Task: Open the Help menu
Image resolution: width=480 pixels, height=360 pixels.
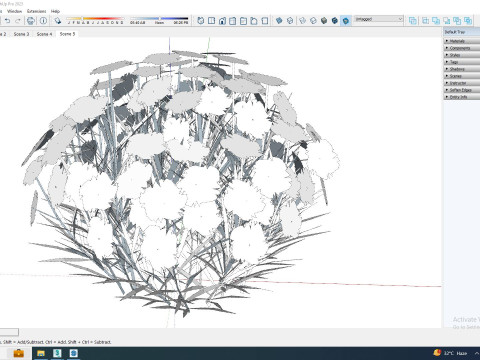Action: tap(55, 11)
